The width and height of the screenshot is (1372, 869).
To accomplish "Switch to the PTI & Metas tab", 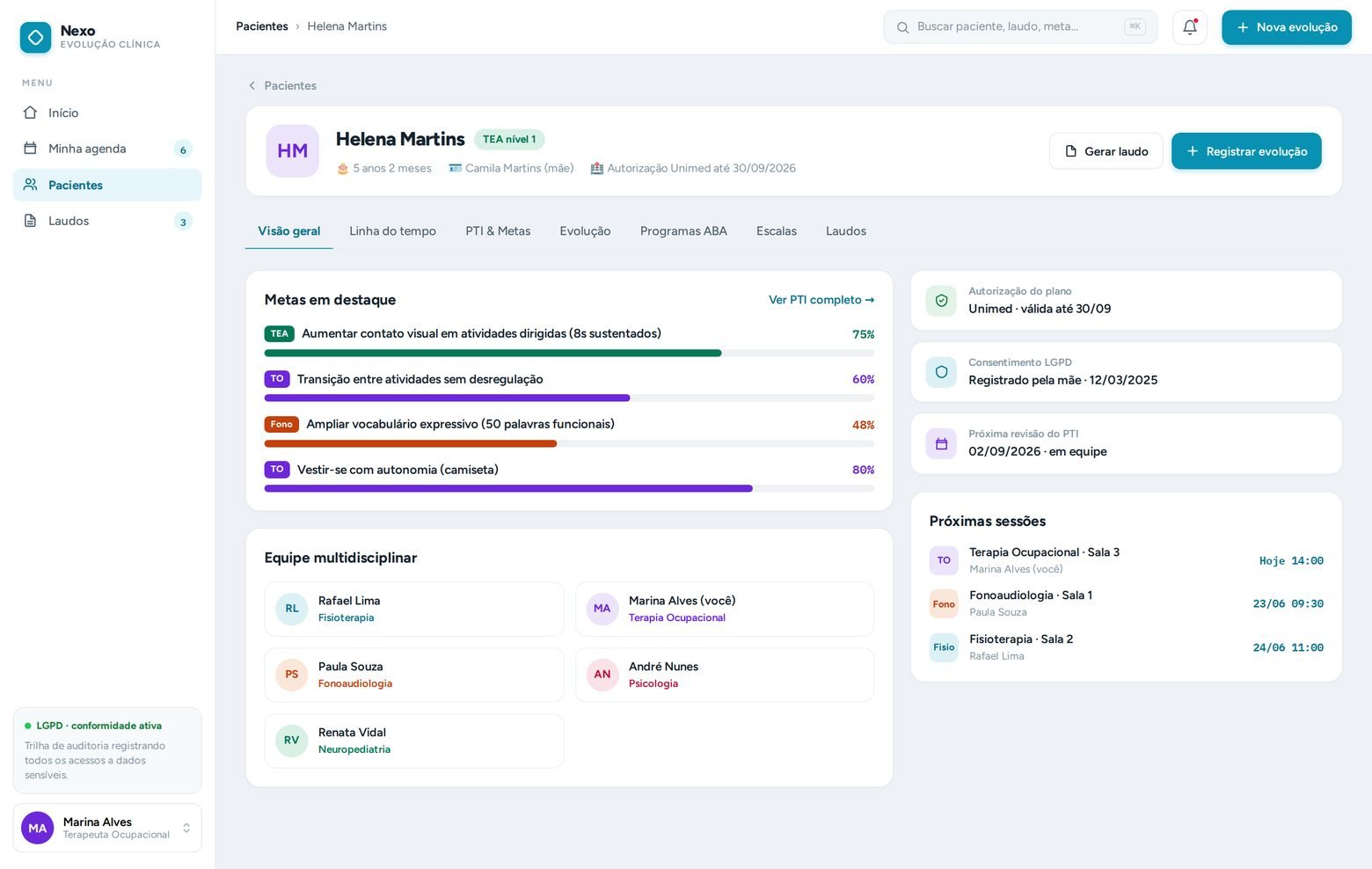I will pyautogui.click(x=498, y=231).
